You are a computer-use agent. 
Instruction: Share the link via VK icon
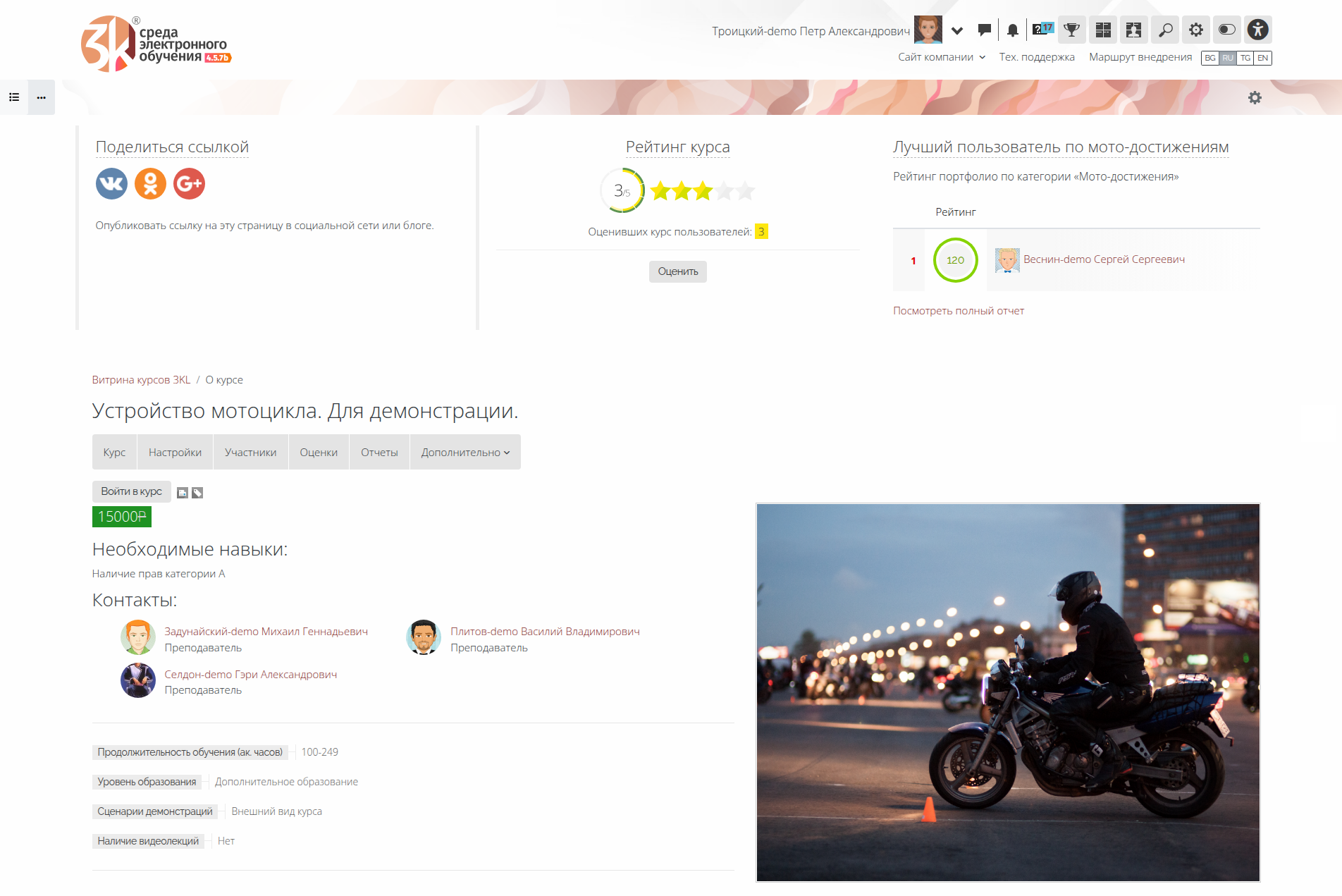(x=111, y=184)
